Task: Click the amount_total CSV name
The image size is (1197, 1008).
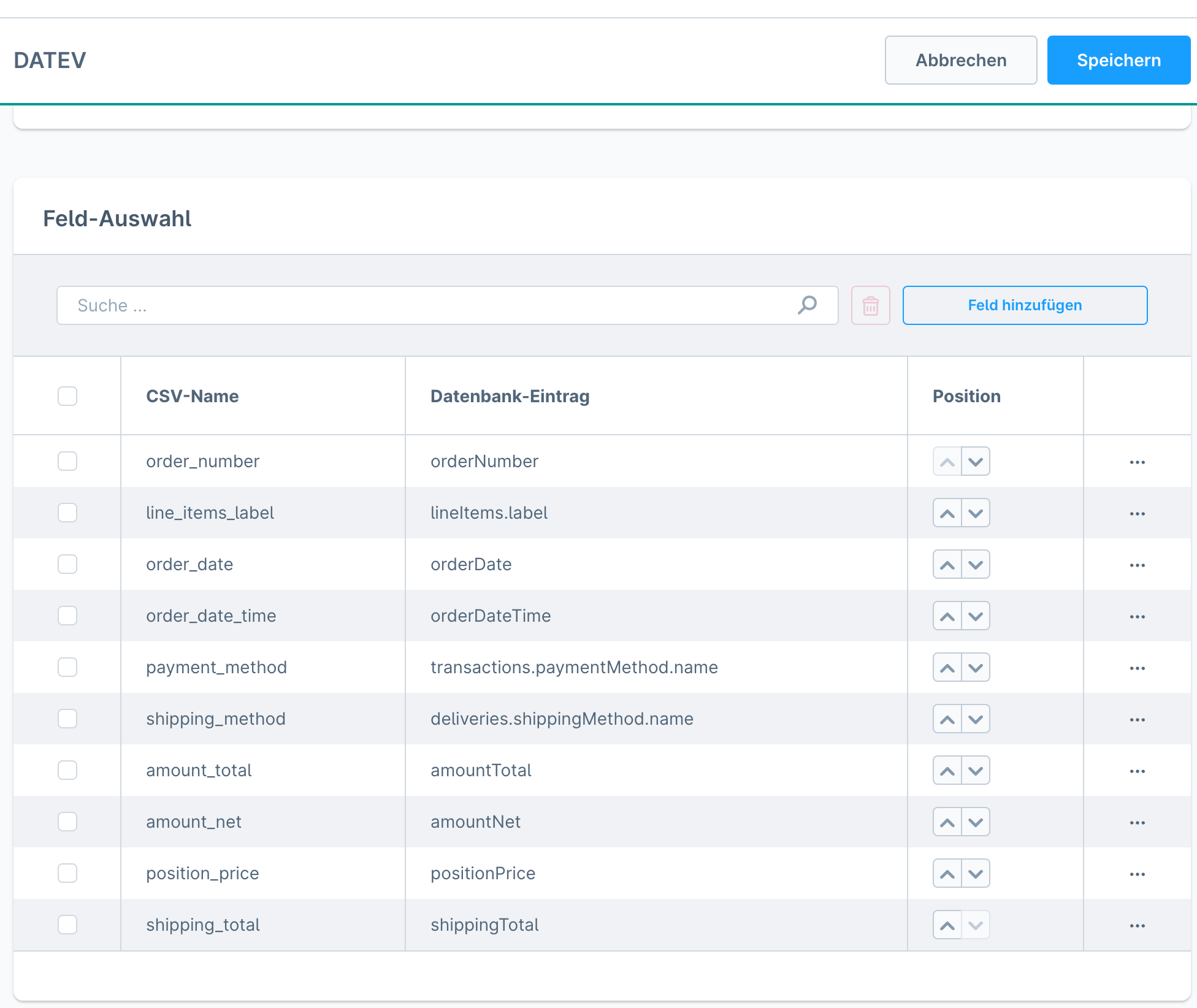Action: pyautogui.click(x=199, y=770)
